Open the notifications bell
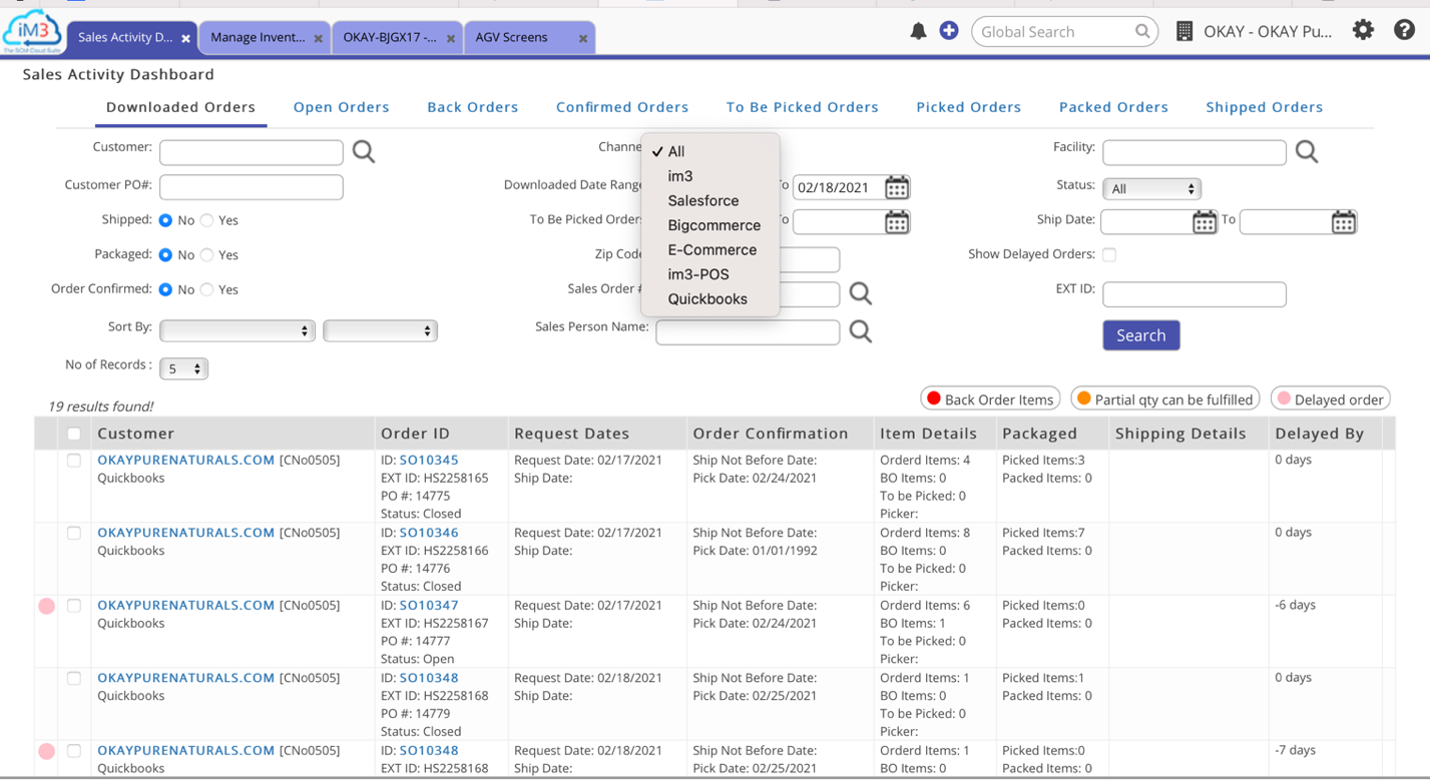The height and width of the screenshot is (782, 1430). click(918, 32)
